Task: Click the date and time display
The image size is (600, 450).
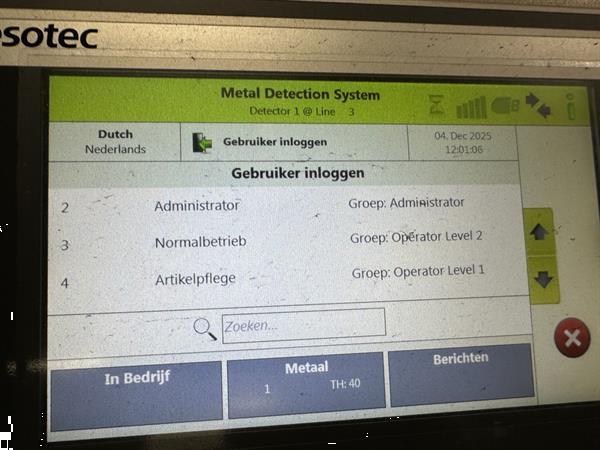Action: tap(463, 143)
